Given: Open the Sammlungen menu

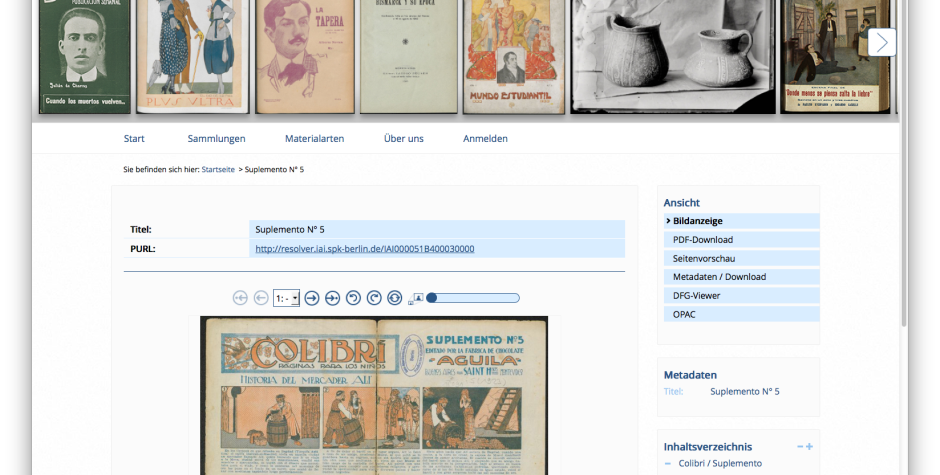Looking at the screenshot, I should tap(216, 139).
